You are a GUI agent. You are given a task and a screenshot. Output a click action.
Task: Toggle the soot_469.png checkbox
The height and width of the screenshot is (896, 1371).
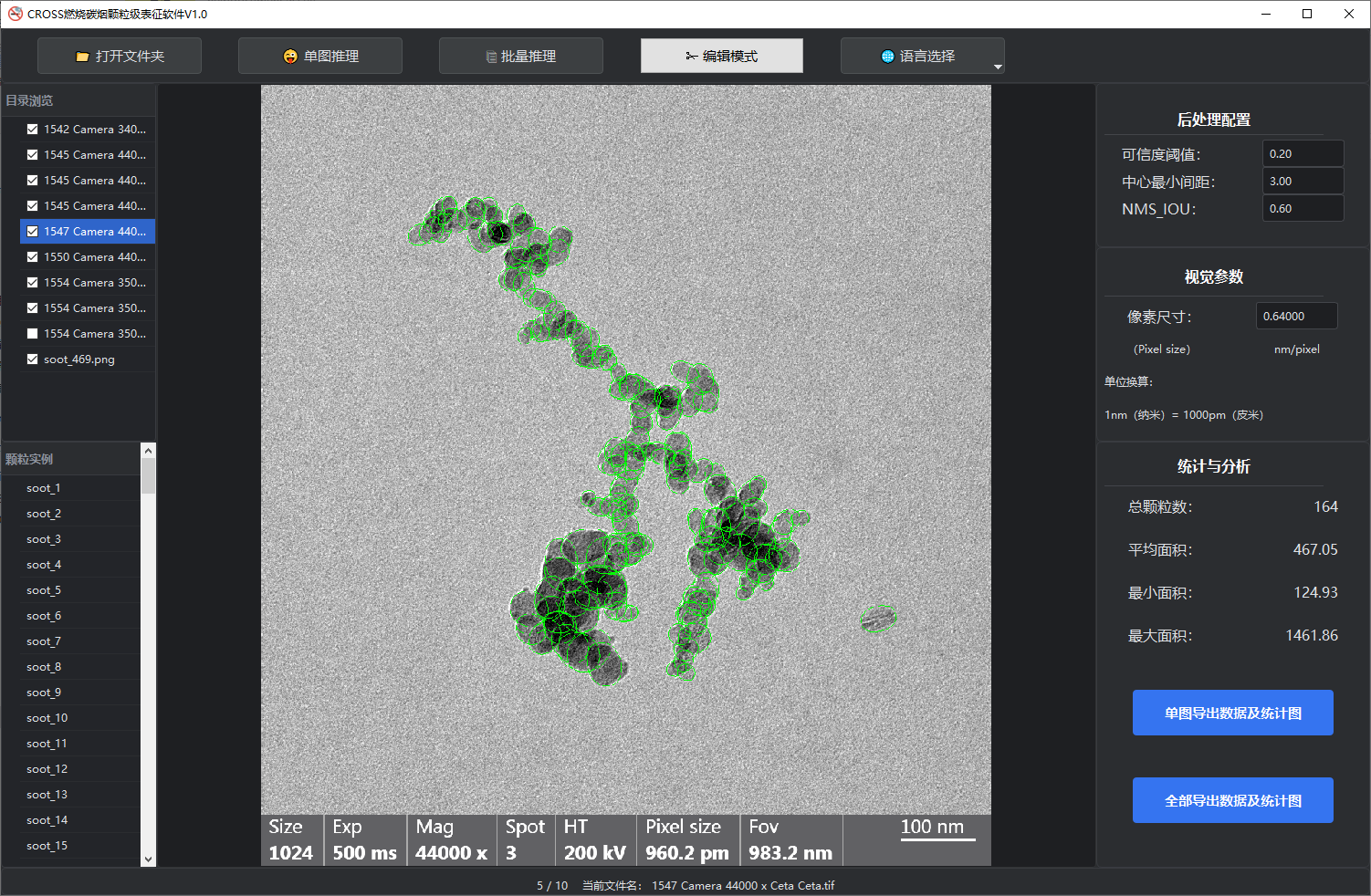click(33, 359)
